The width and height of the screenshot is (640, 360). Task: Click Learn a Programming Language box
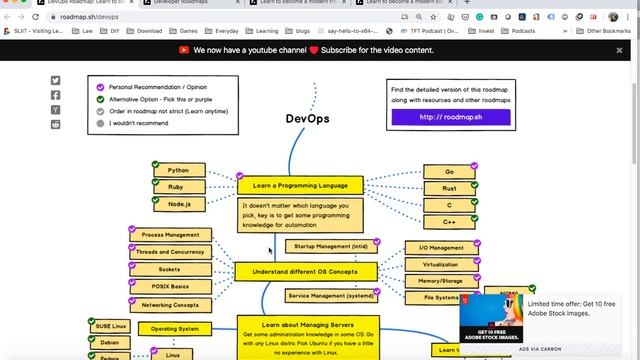[x=300, y=186]
